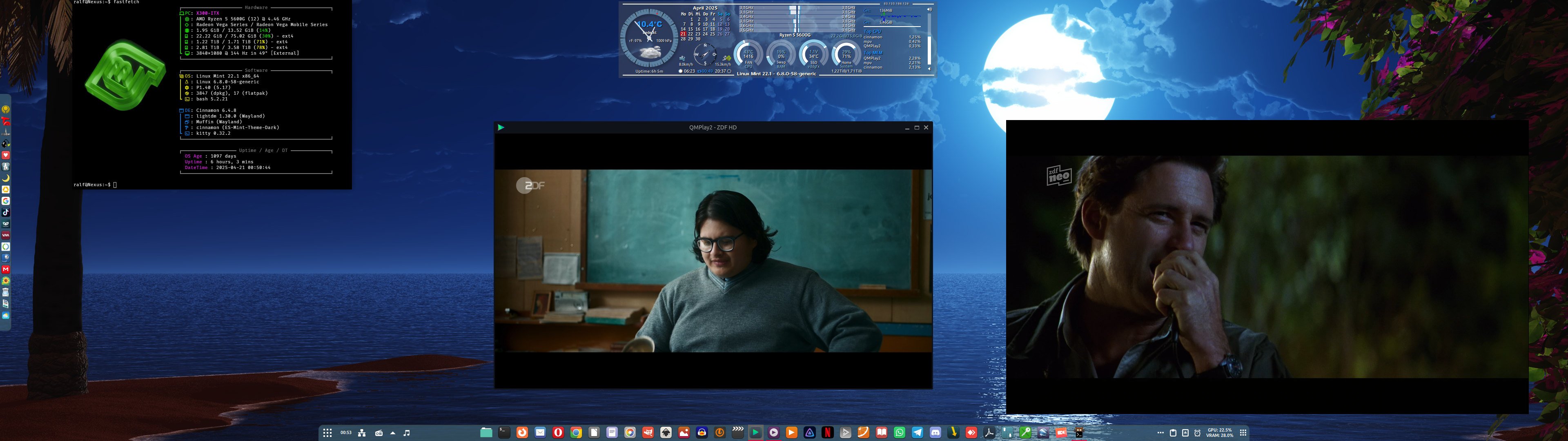Click the Discord icon in the panel
Screen dimensions: 1568x441
(x=935, y=432)
